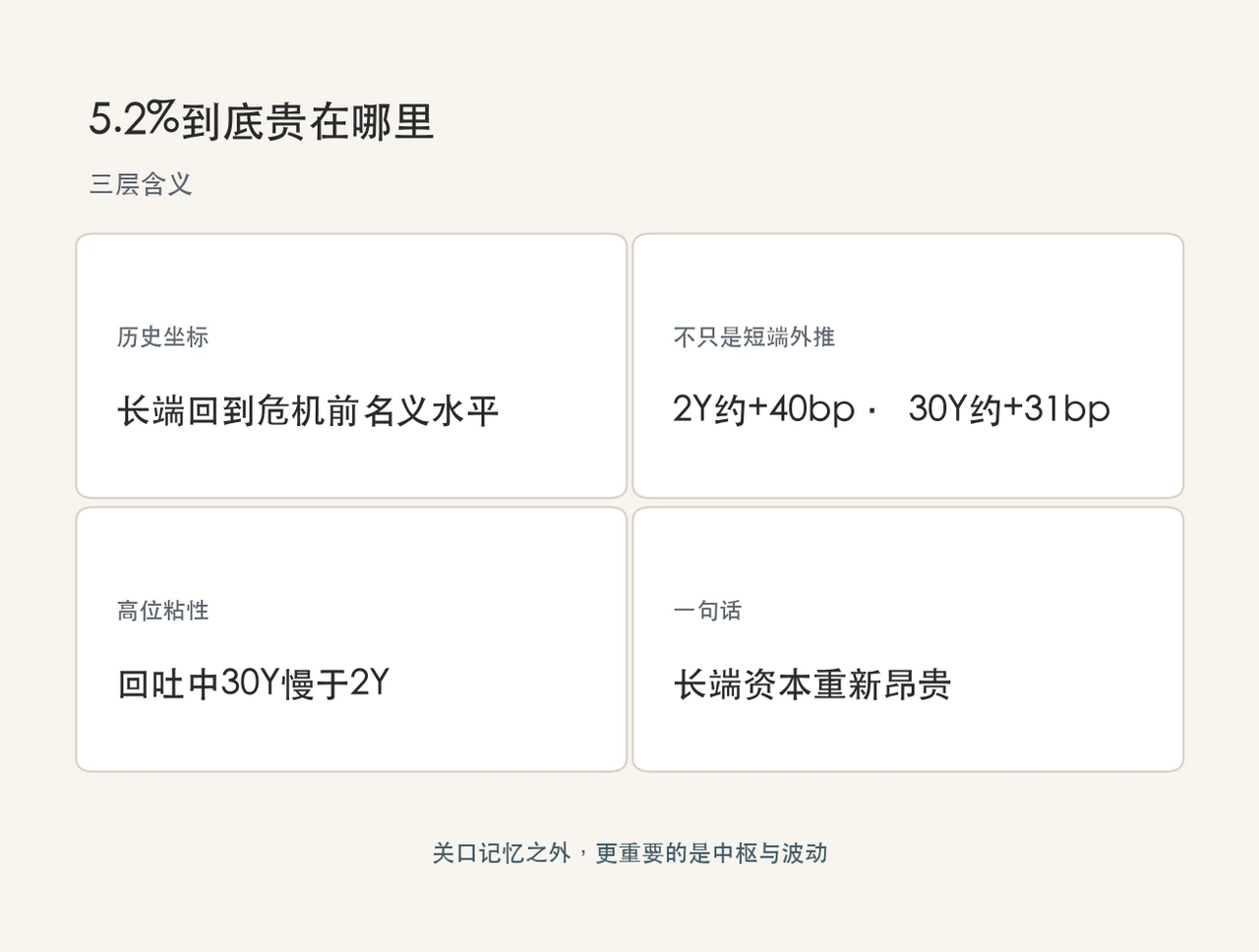
Task: Select the bottom-left 高位粘性 card
Action: click(x=351, y=639)
